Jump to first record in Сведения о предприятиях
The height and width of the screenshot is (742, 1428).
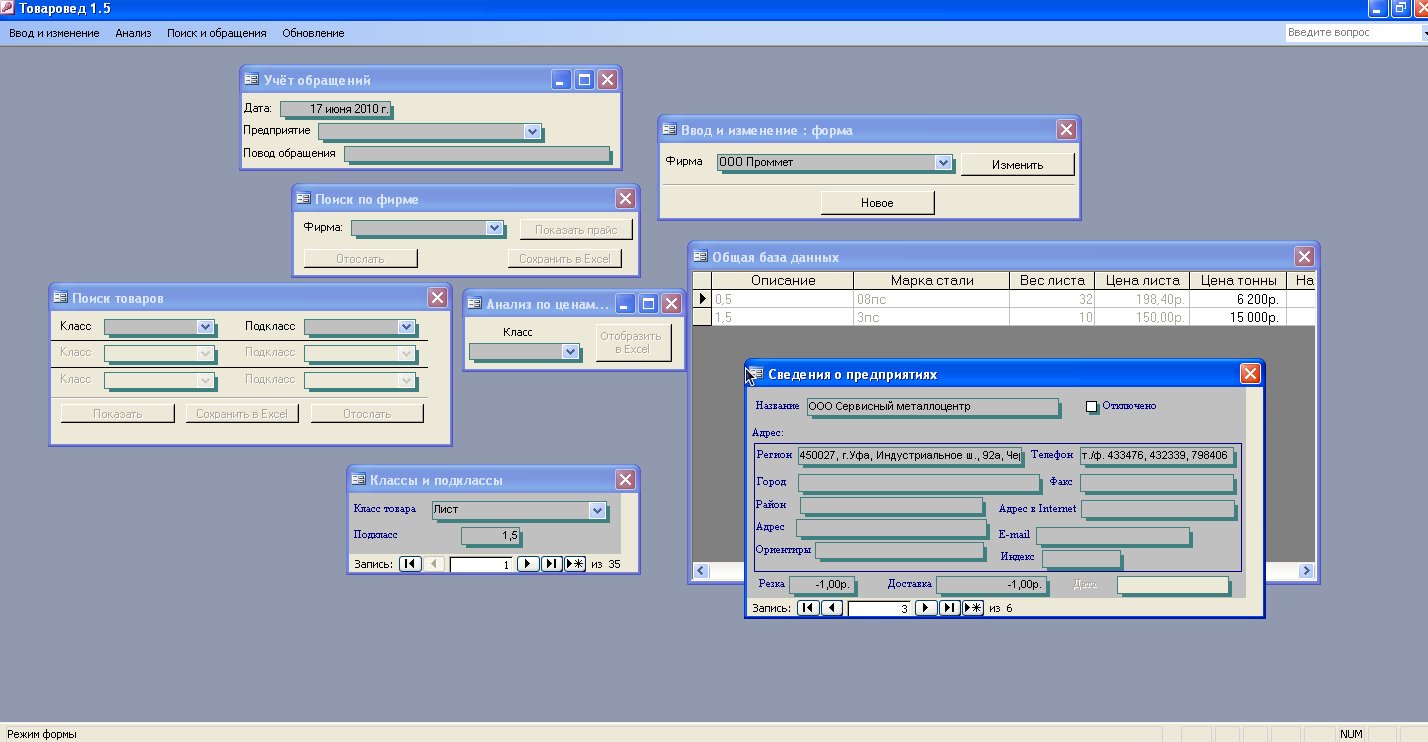(x=808, y=608)
